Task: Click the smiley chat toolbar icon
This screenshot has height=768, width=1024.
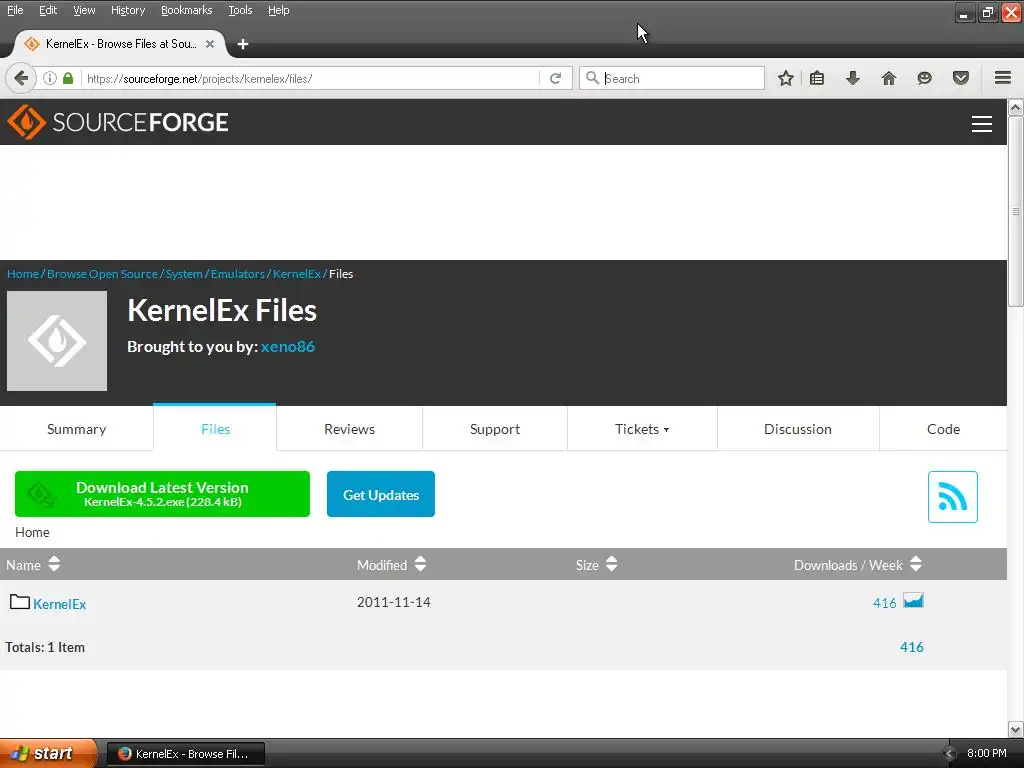Action: tap(924, 78)
